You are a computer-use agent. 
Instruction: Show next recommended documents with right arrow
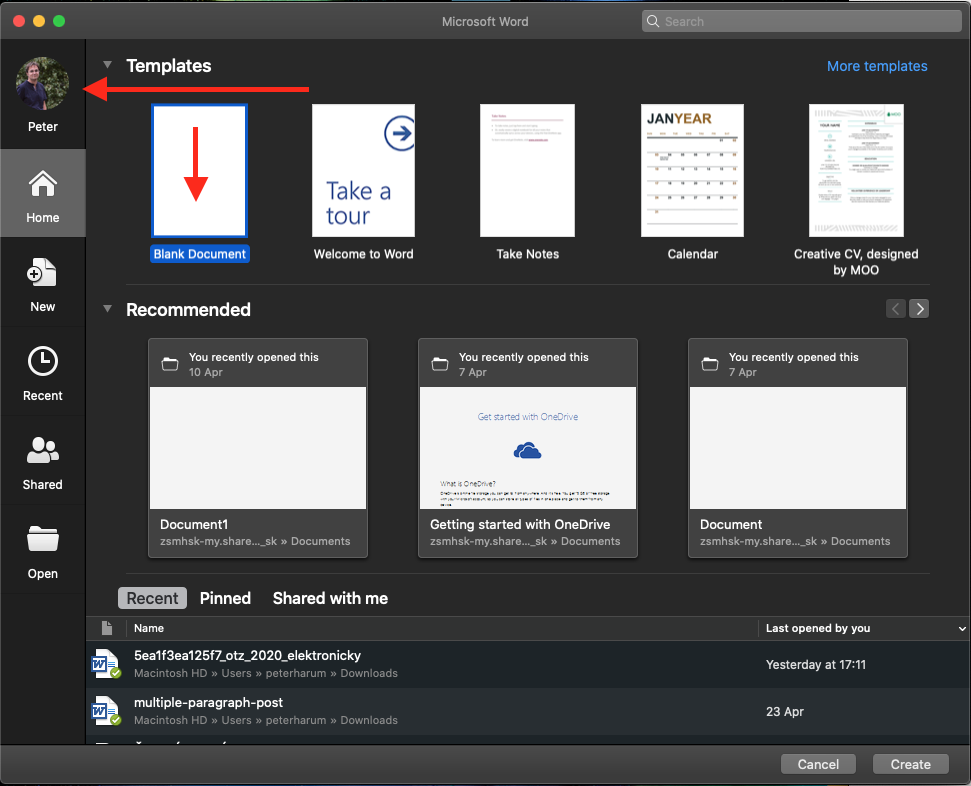919,309
